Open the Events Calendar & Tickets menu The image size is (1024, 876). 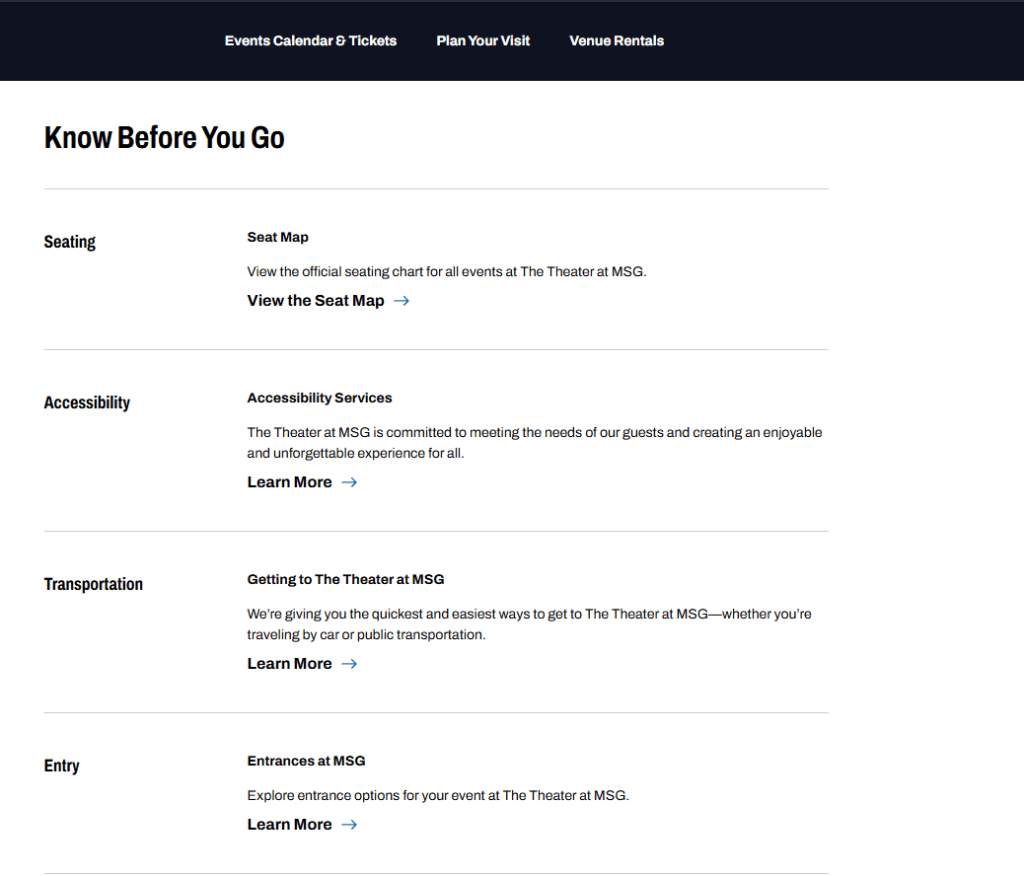pyautogui.click(x=310, y=41)
